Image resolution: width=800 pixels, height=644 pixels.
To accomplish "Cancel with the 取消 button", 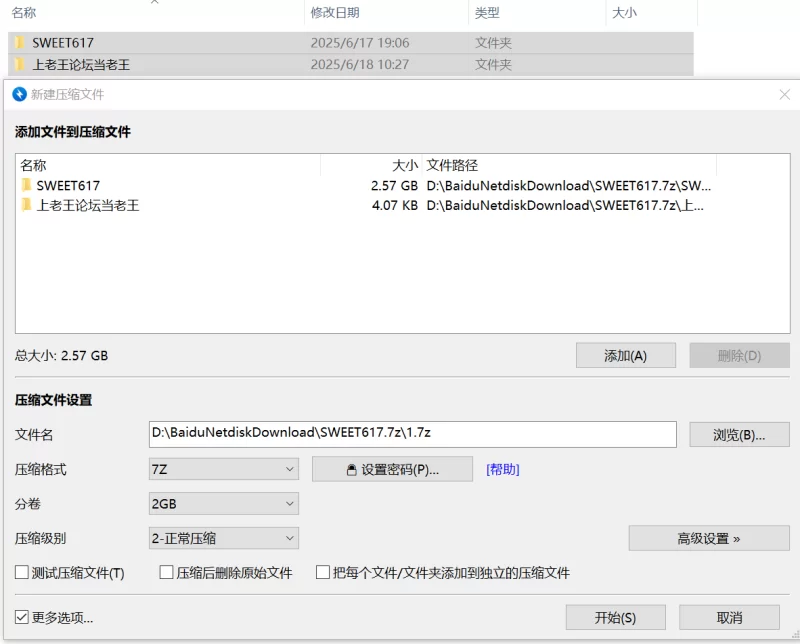I will pos(729,617).
